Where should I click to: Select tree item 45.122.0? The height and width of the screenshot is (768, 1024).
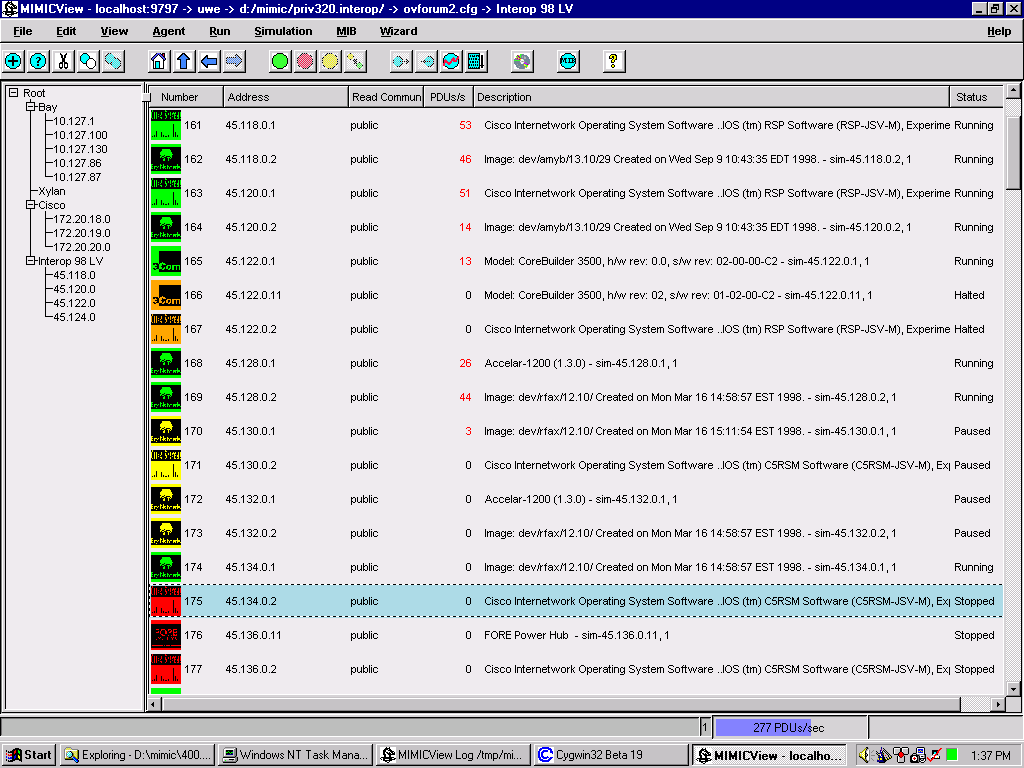click(x=74, y=303)
